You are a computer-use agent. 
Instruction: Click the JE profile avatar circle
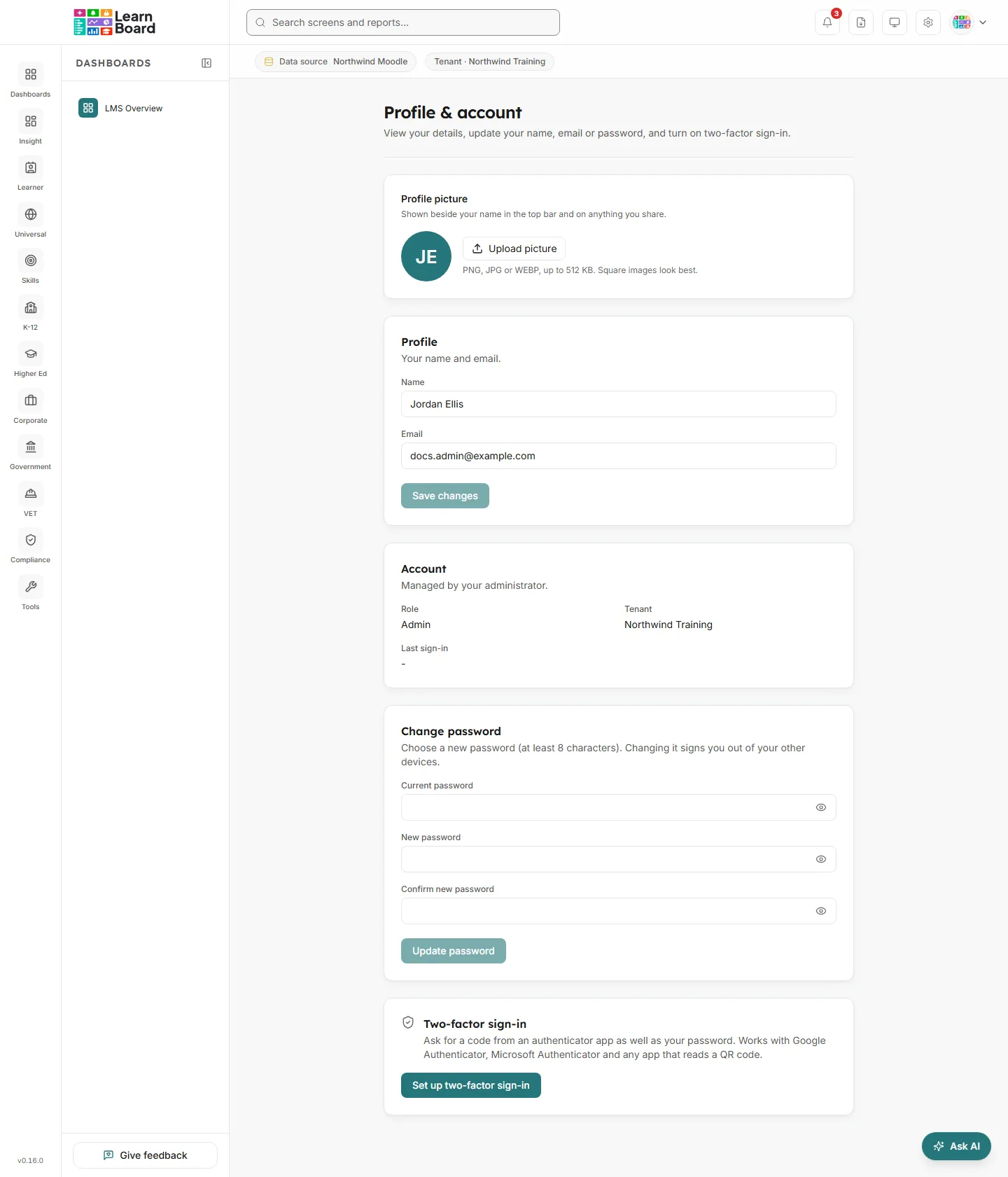coord(426,256)
